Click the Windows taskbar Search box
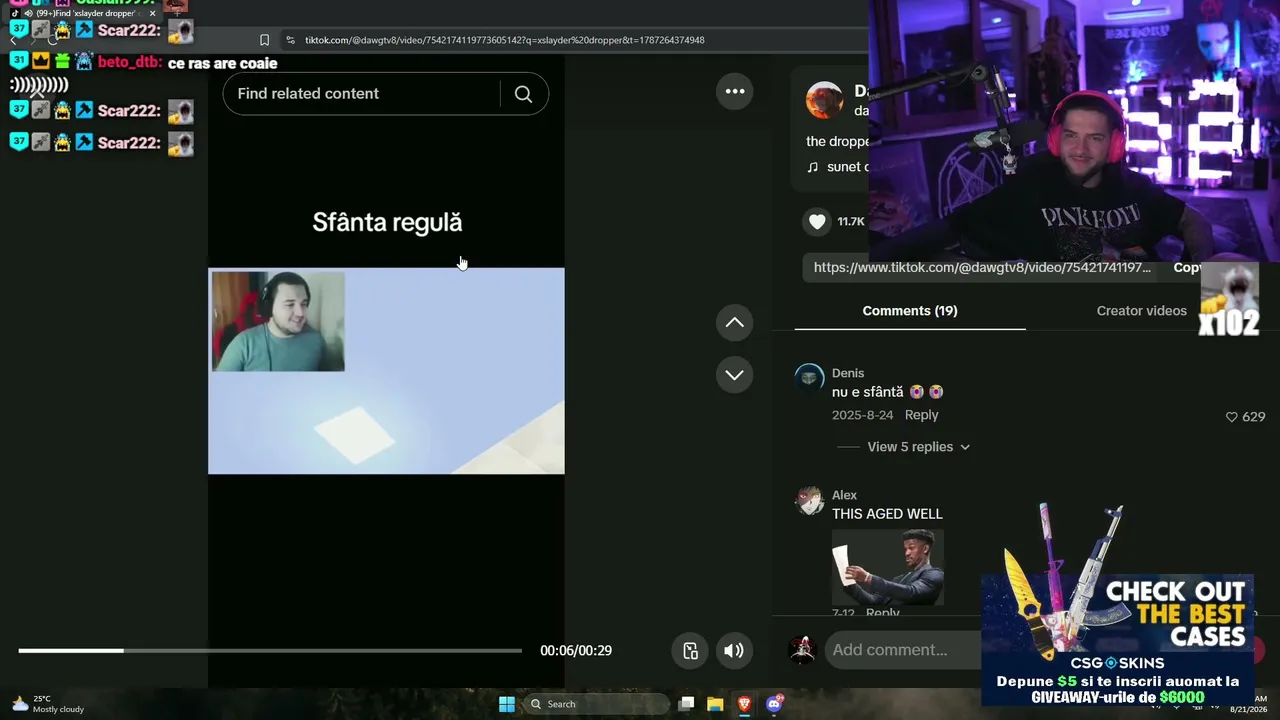The height and width of the screenshot is (720, 1280). click(597, 704)
